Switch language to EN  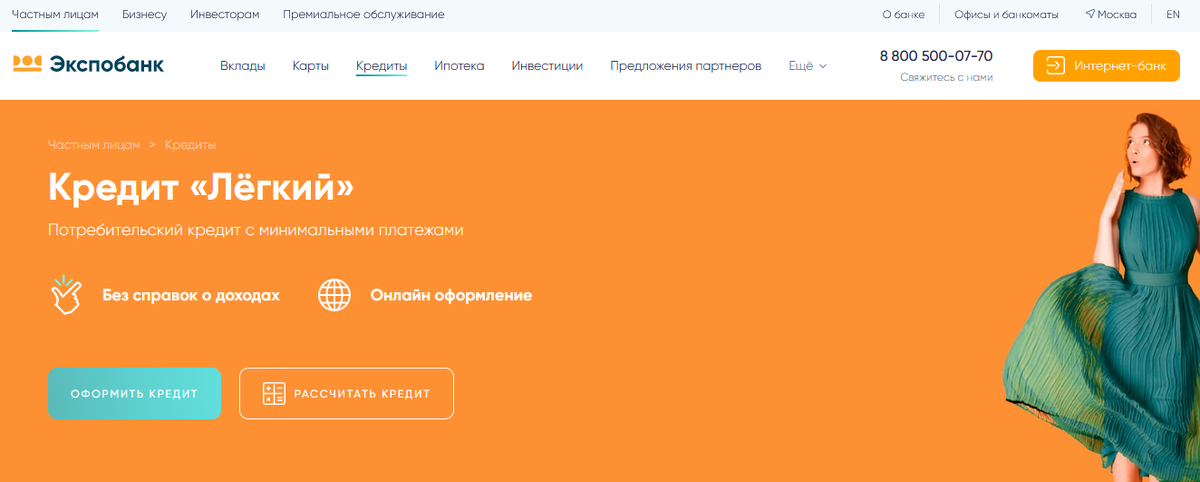click(1173, 15)
